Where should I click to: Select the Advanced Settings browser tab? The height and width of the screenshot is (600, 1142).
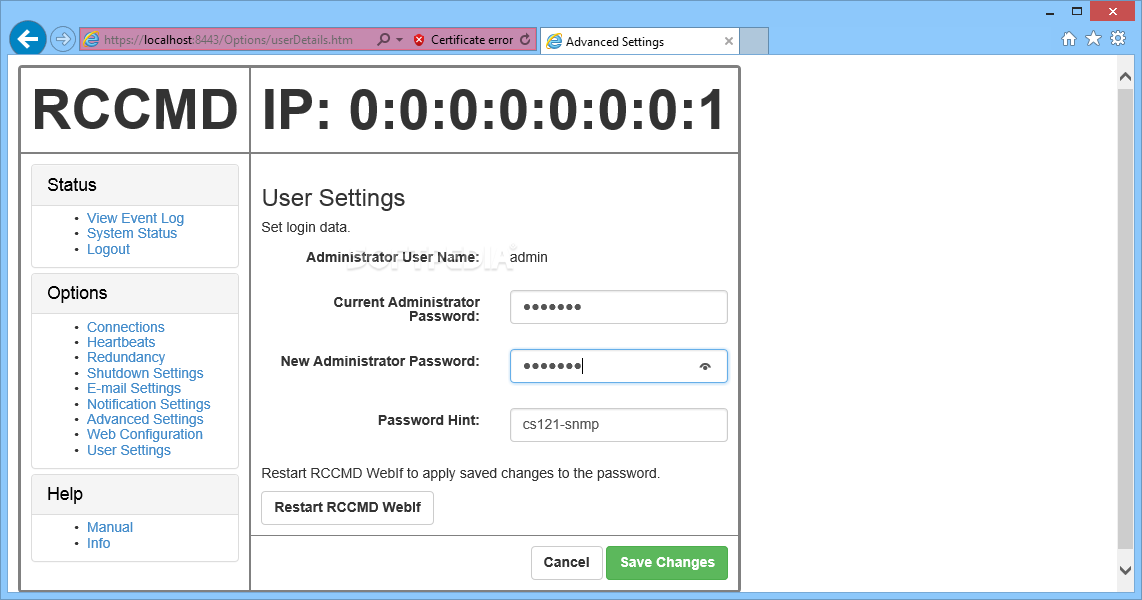[x=639, y=42]
